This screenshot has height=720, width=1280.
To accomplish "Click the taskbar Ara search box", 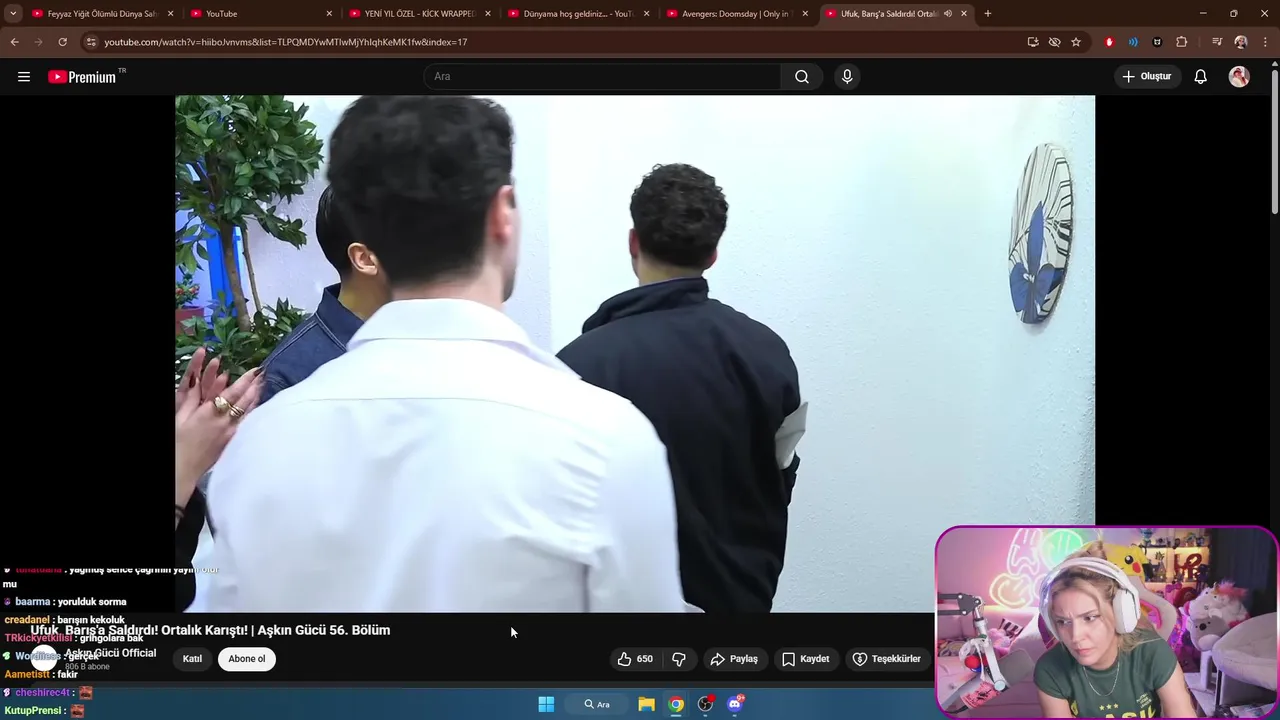I will tap(597, 704).
